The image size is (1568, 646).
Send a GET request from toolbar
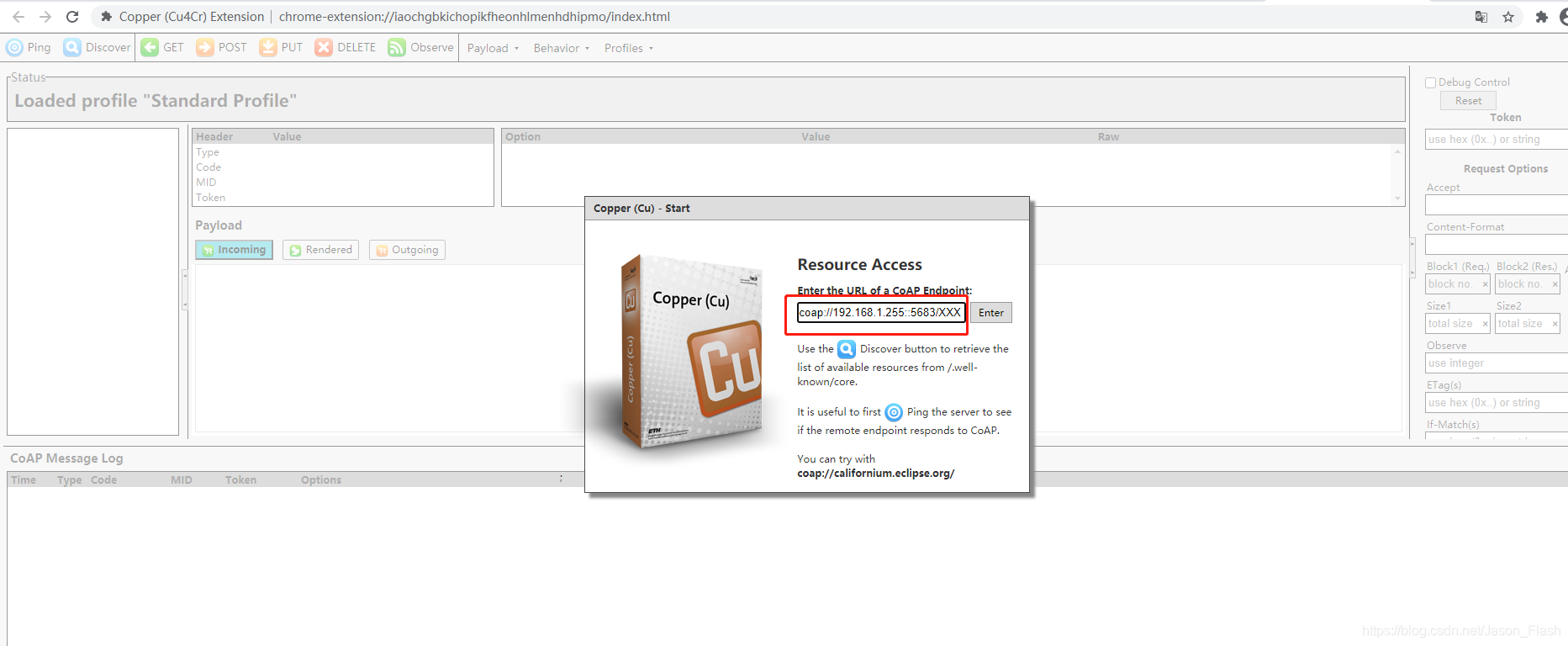(163, 48)
